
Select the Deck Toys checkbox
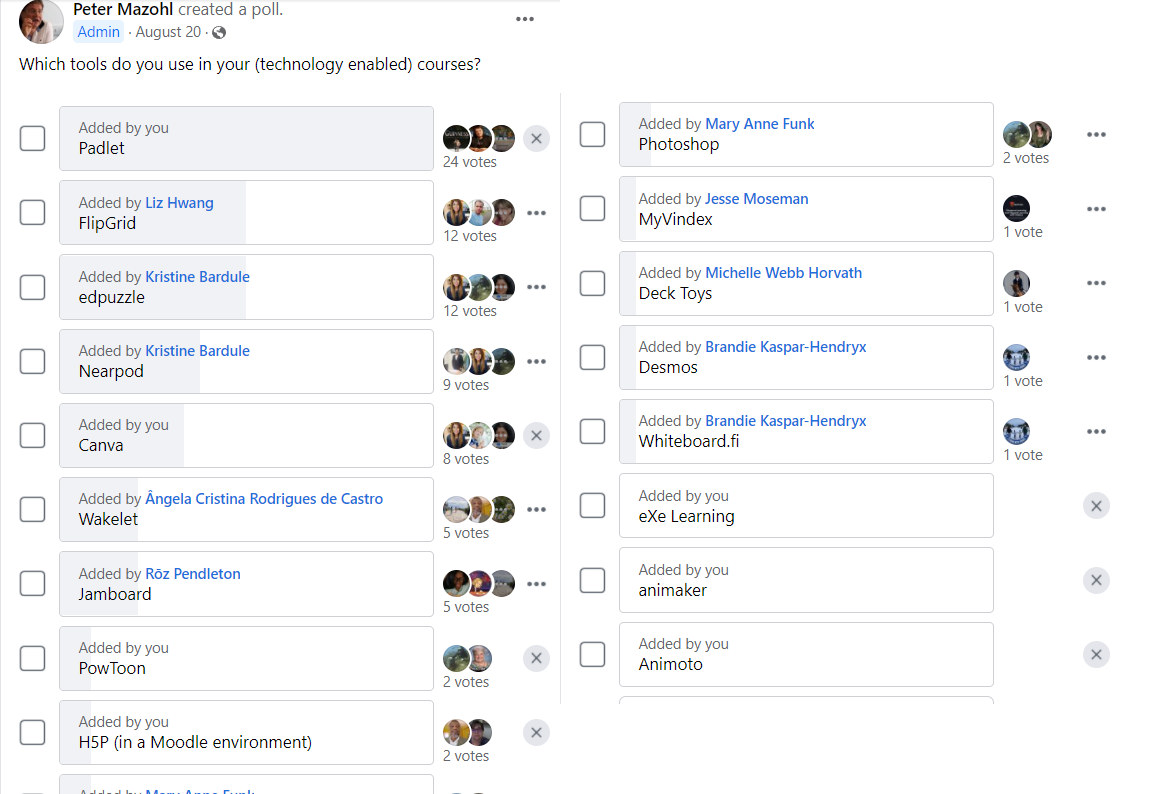click(x=592, y=284)
